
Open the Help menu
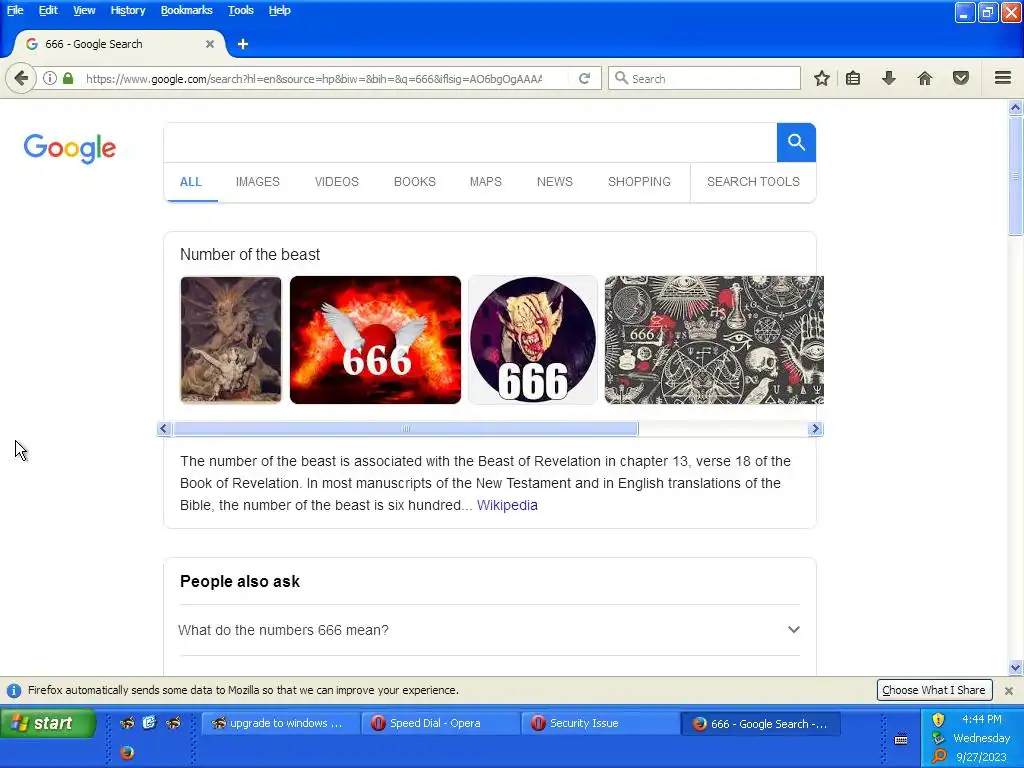coord(280,10)
